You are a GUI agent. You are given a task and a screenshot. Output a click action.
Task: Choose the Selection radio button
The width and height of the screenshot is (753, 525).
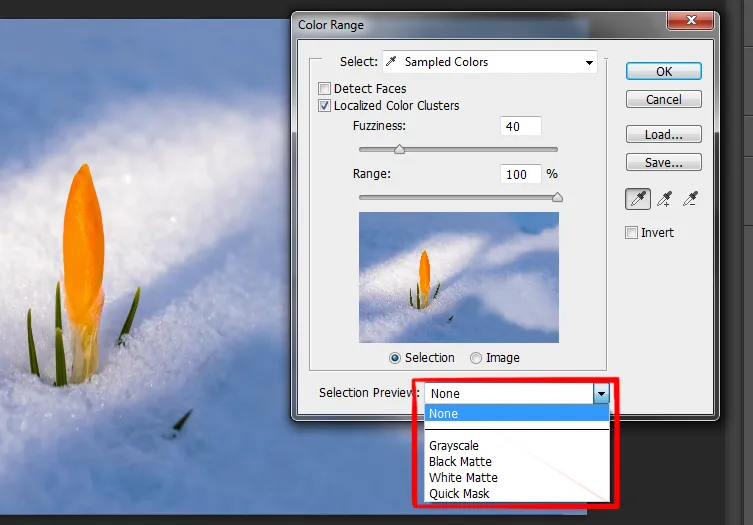point(395,358)
